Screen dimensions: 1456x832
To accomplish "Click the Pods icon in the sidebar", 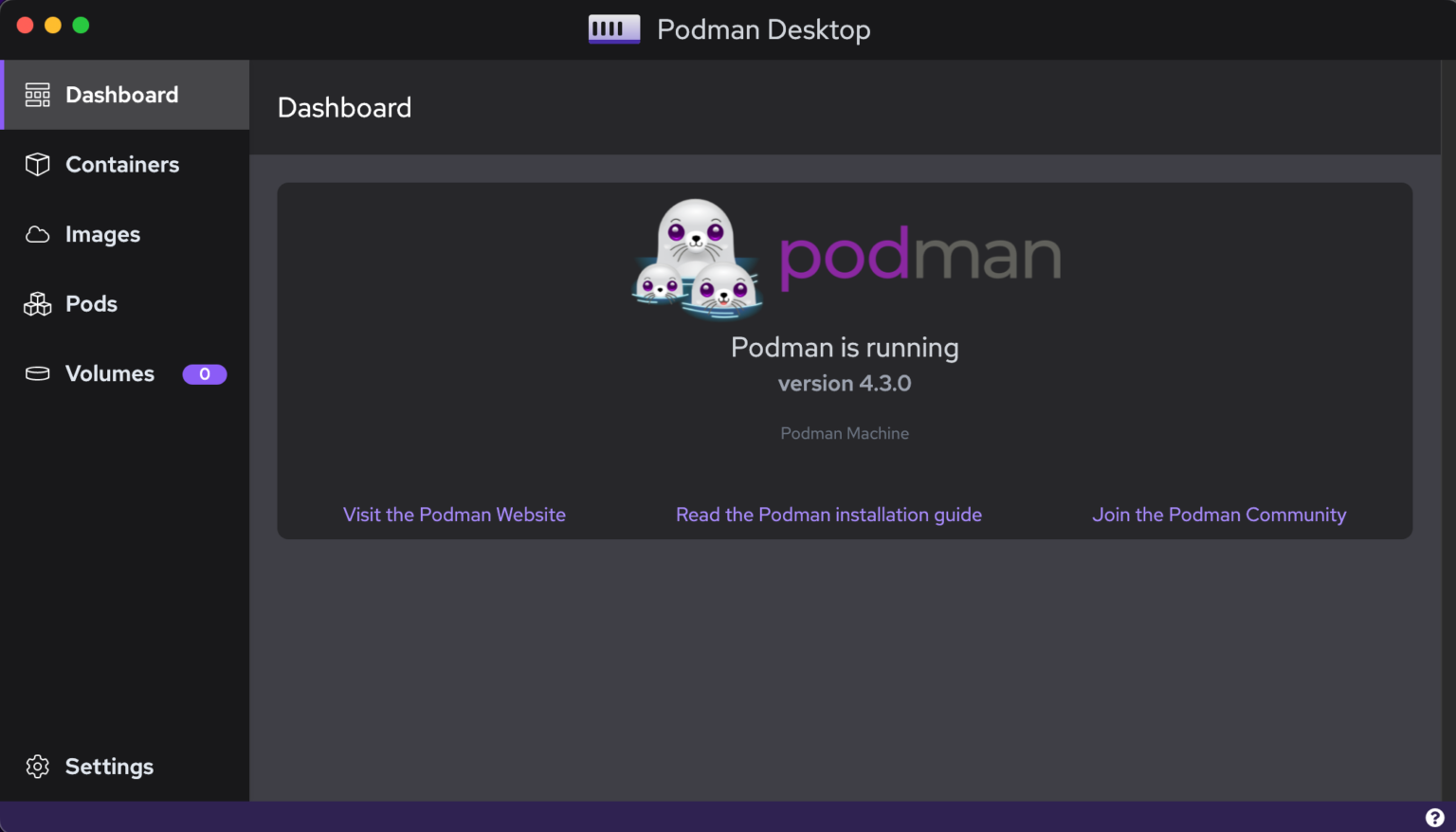I will (37, 303).
